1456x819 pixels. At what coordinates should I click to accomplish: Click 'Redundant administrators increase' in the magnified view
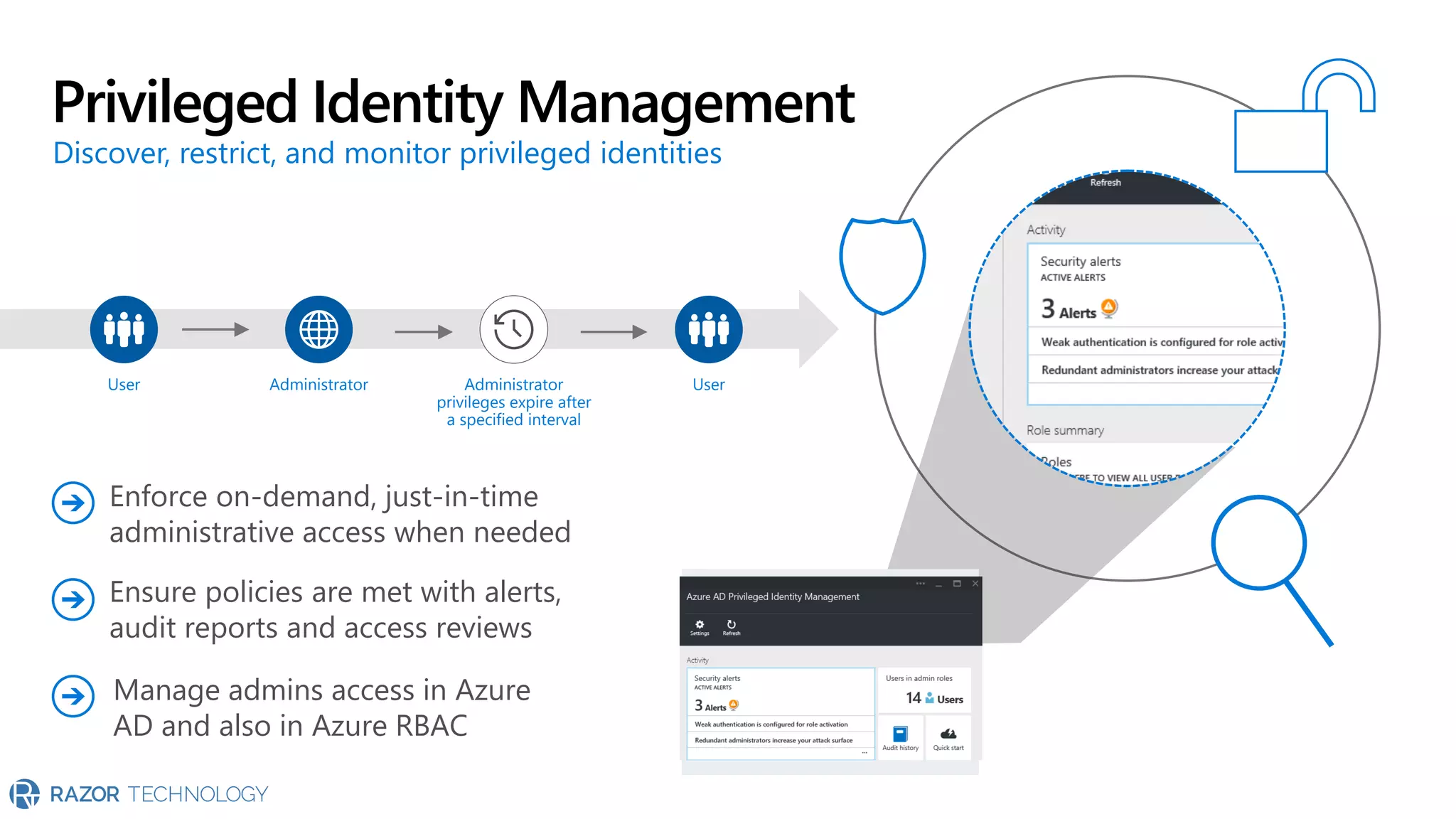pyautogui.click(x=1160, y=370)
